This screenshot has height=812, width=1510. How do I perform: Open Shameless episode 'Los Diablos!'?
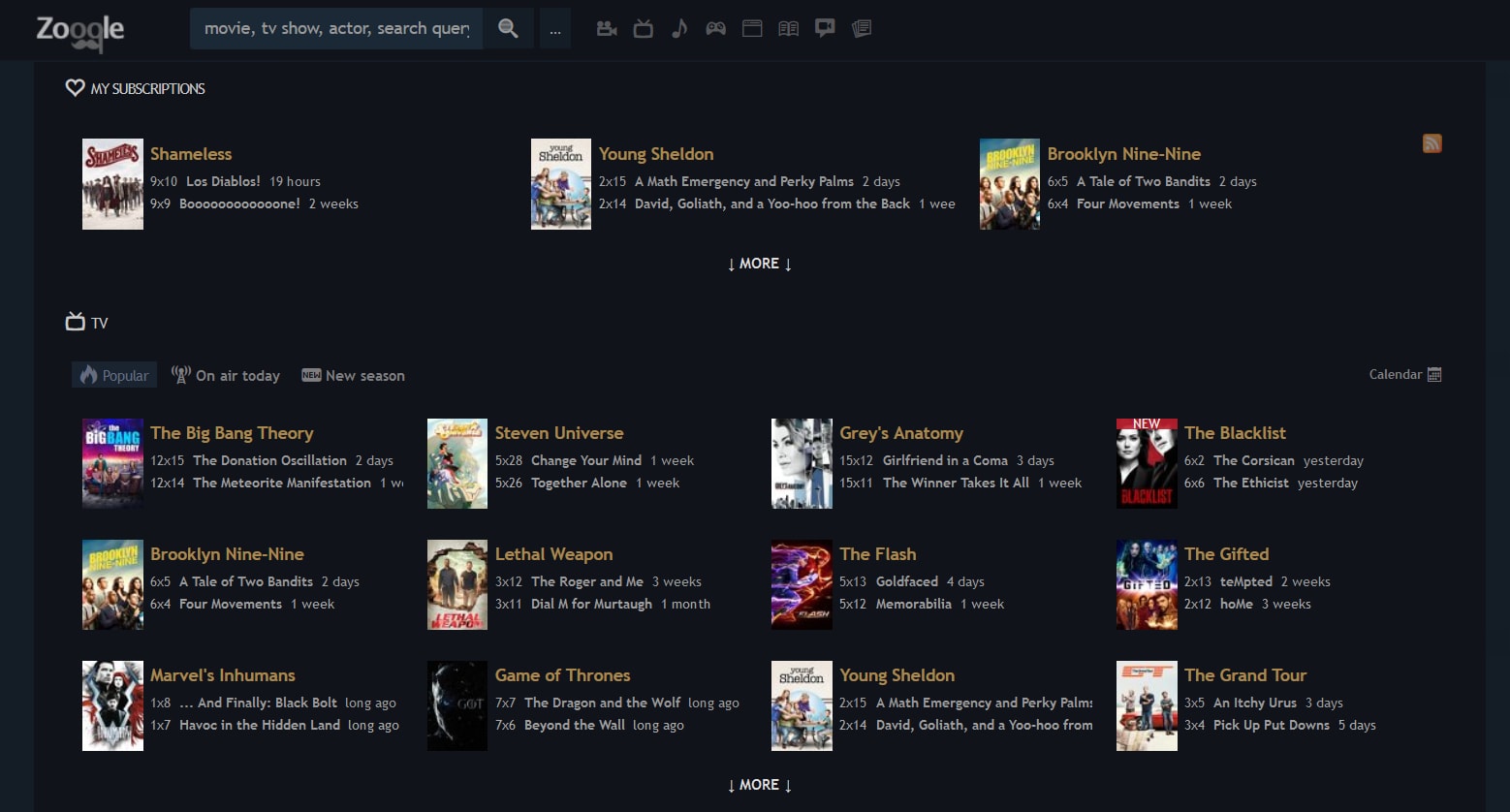(223, 181)
